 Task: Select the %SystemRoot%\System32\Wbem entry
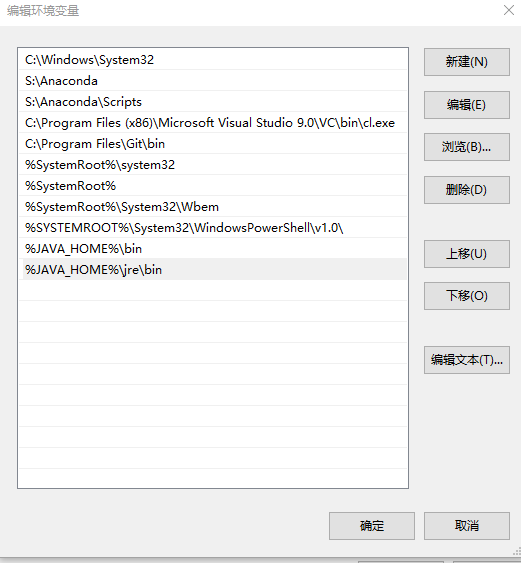213,207
